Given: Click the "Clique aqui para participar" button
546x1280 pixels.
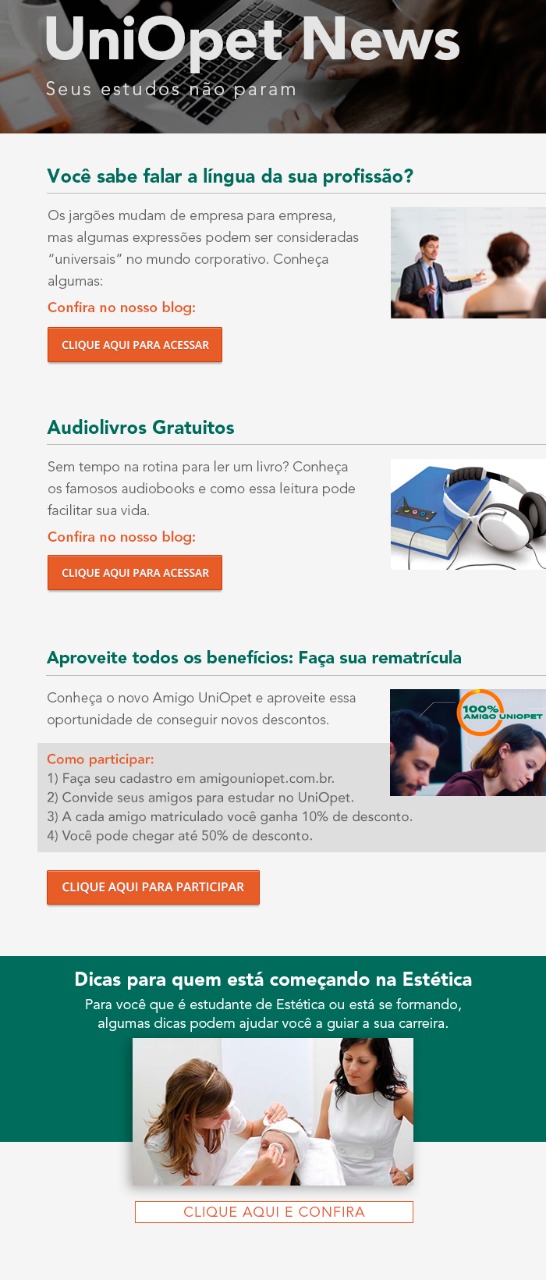Looking at the screenshot, I should [153, 887].
